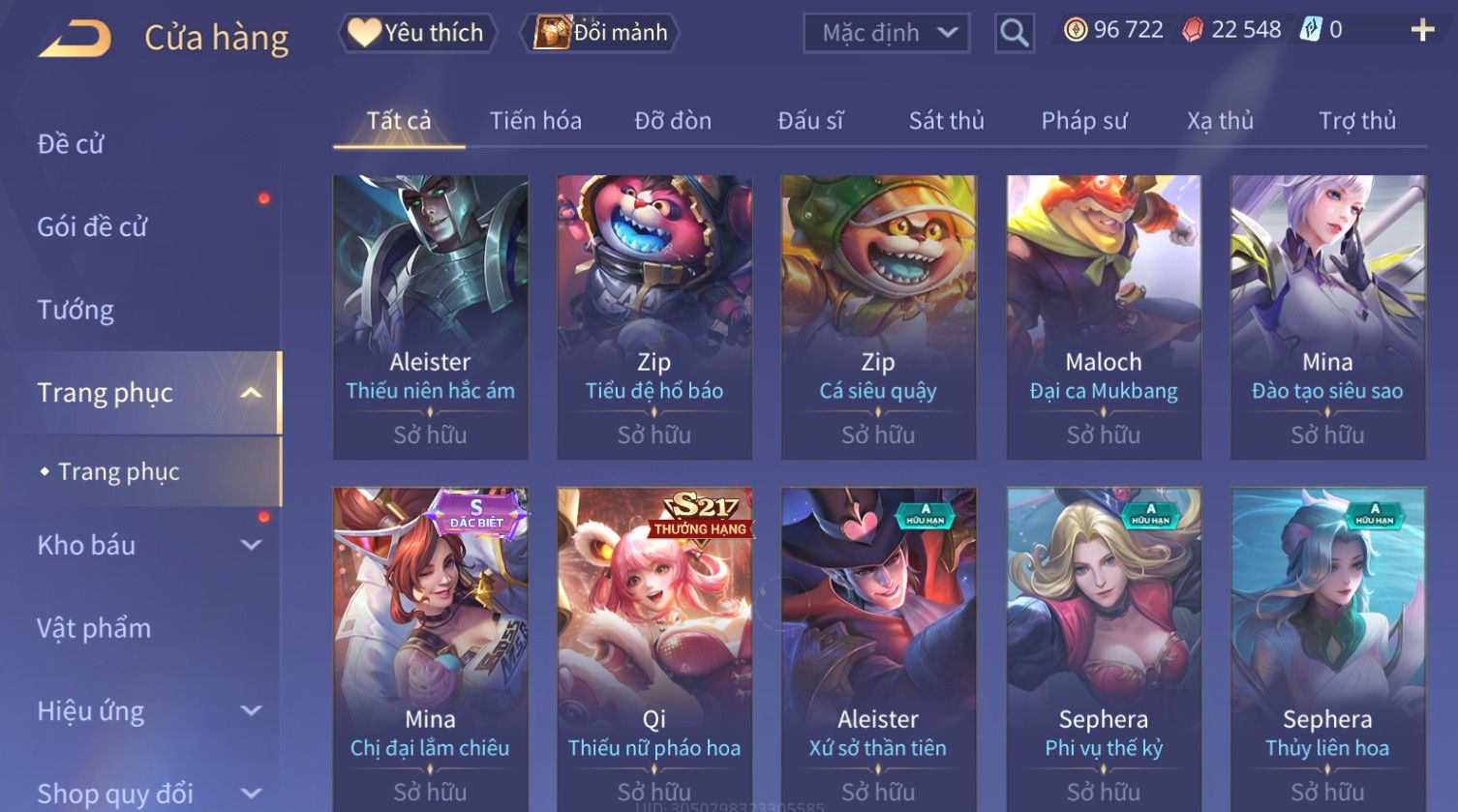
Task: Tap the back arrow icon
Action: pos(75,39)
